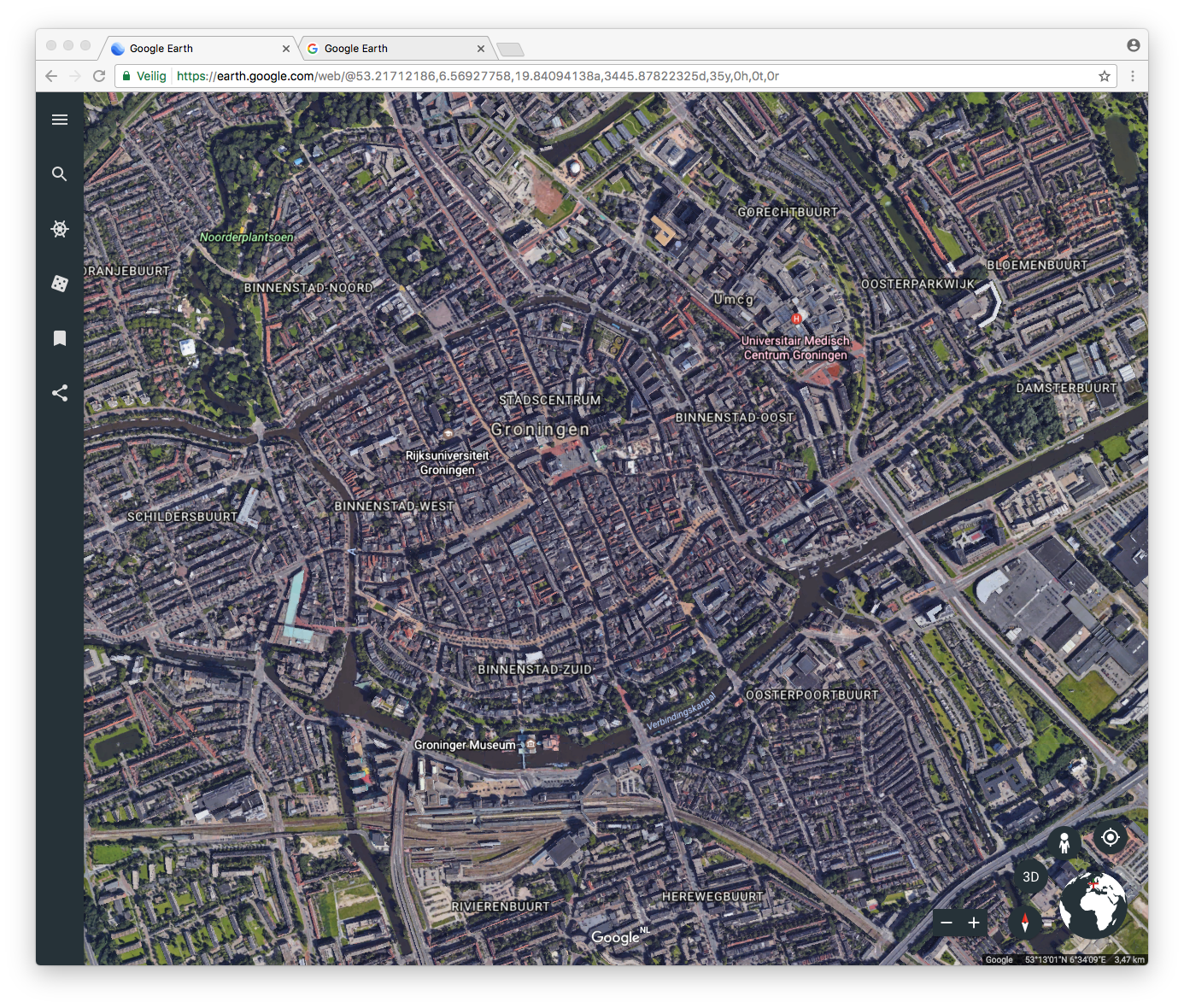The height and width of the screenshot is (1008, 1184).
Task: Open the Search tool in the sidebar
Action: tap(60, 174)
